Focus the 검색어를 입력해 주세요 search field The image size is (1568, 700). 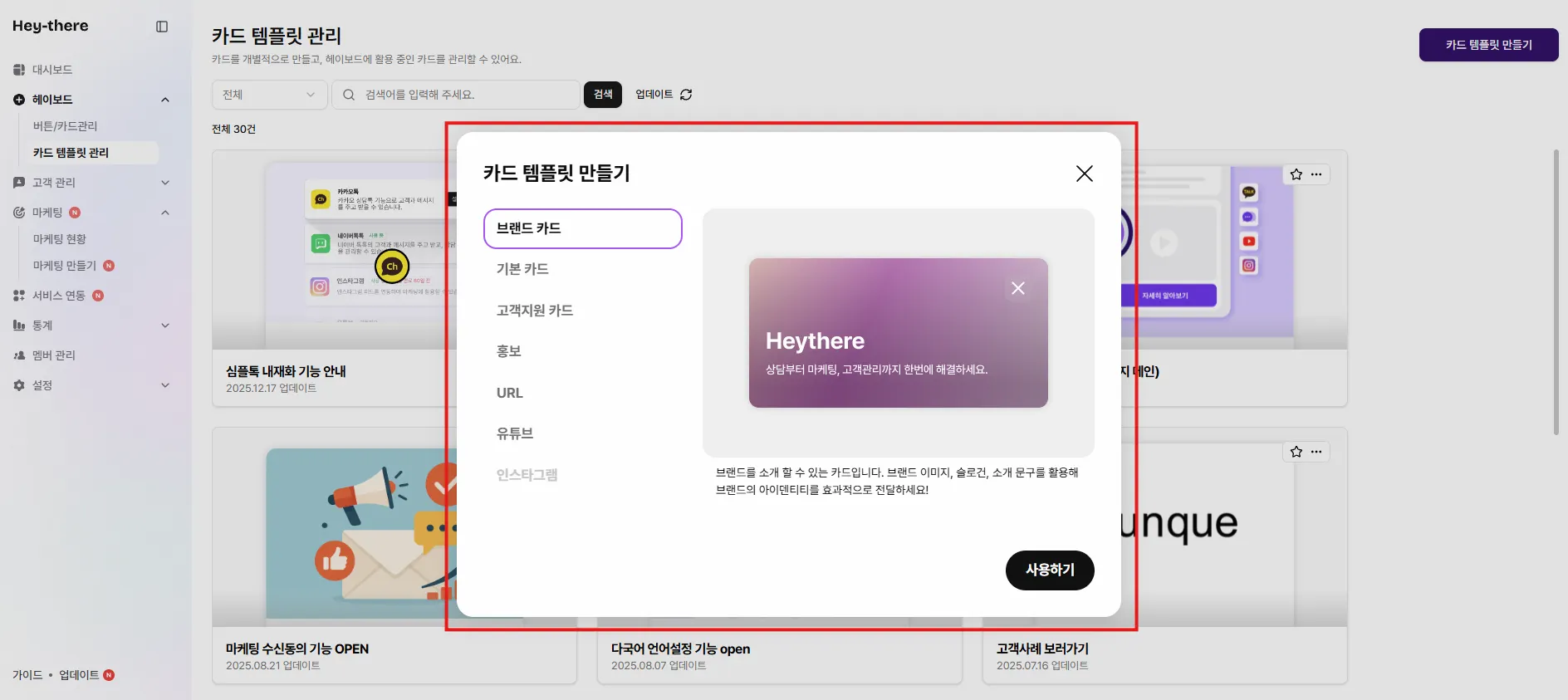pyautogui.click(x=456, y=95)
